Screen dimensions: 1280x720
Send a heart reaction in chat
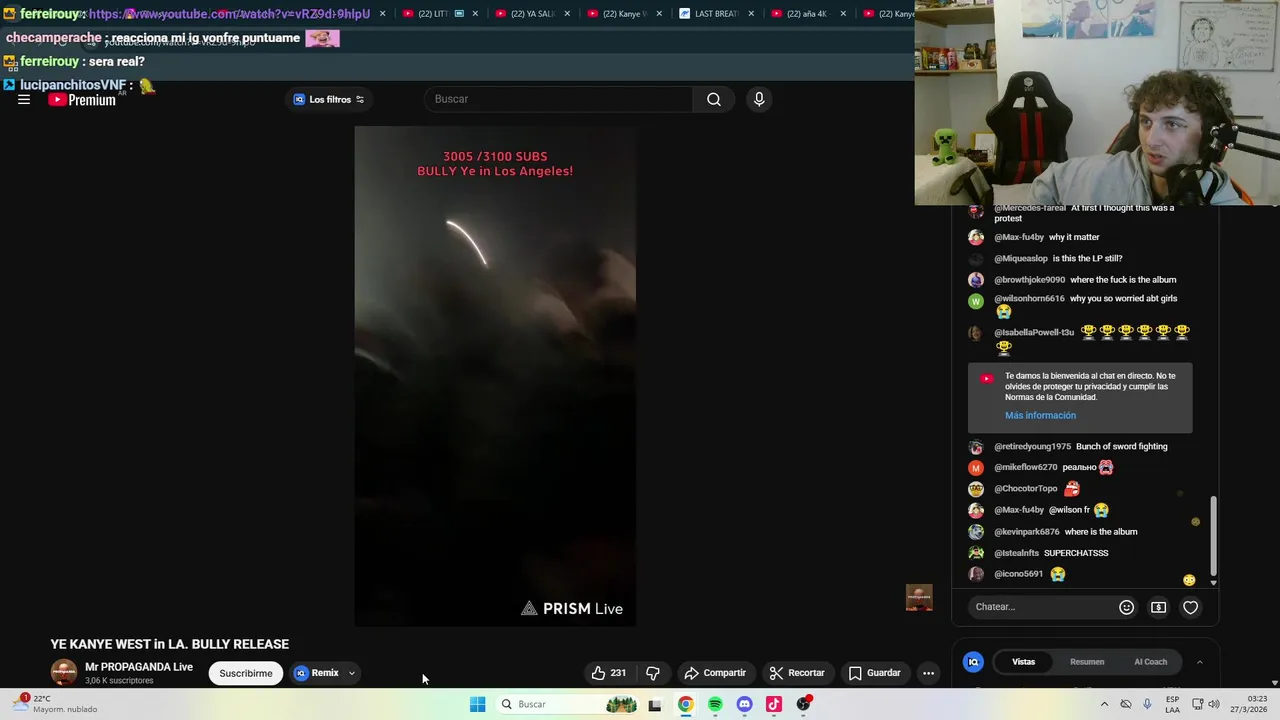[1190, 607]
